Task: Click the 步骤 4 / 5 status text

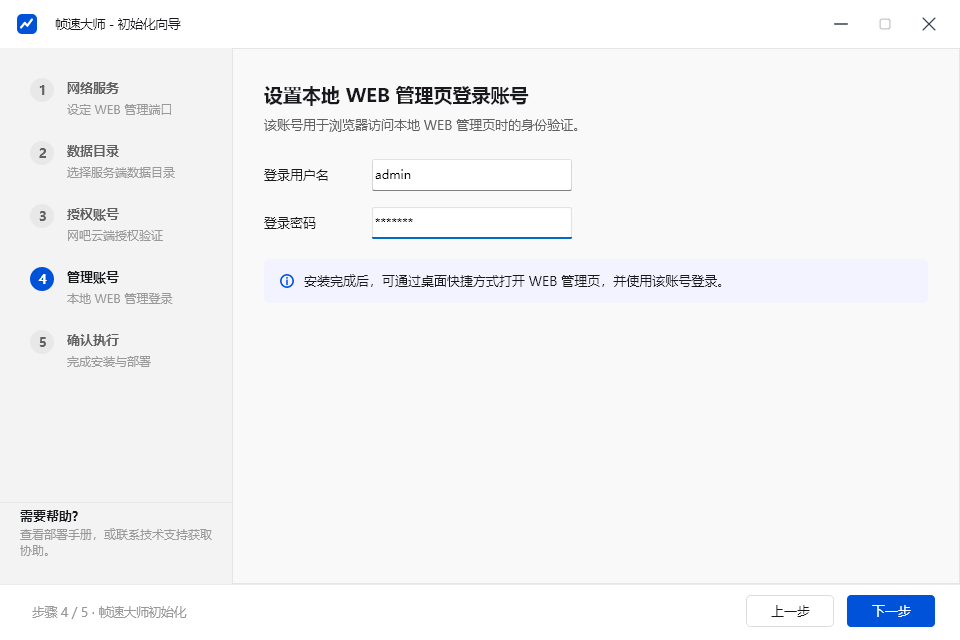Action: (109, 612)
